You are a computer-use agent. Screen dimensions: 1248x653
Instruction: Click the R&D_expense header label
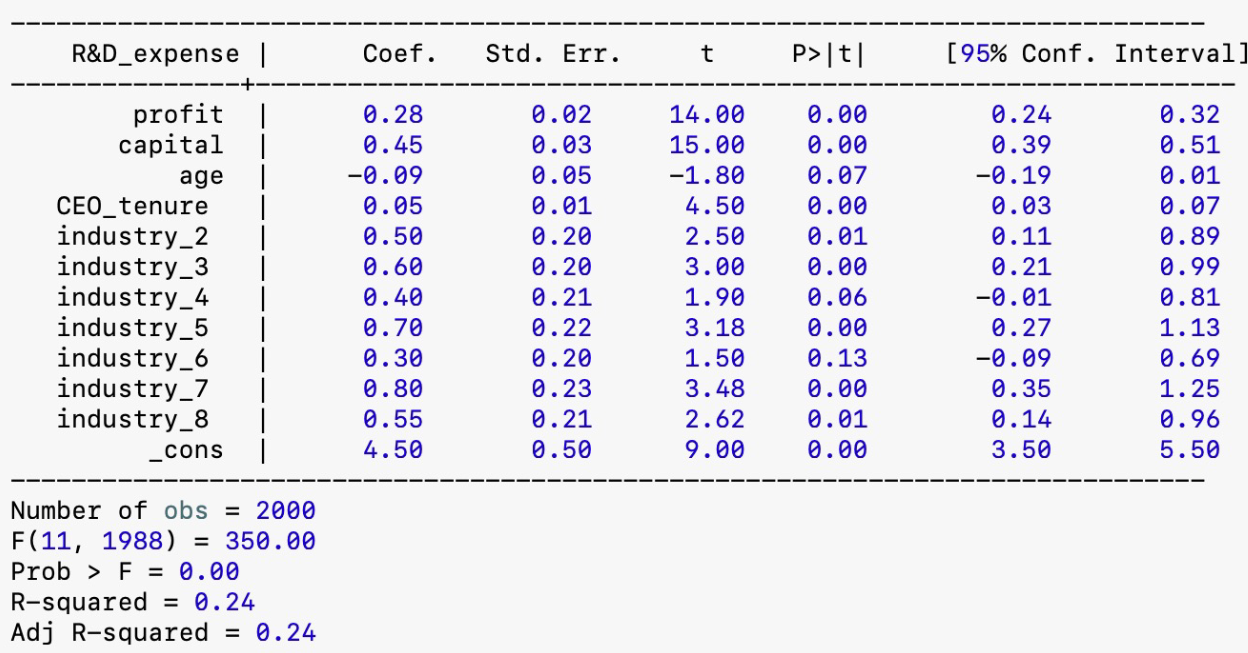155,54
